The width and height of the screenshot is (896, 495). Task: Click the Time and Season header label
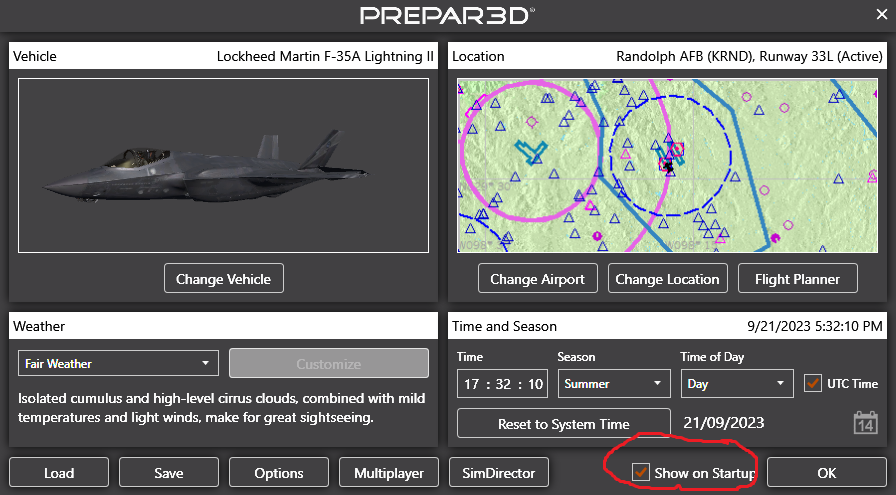click(504, 326)
